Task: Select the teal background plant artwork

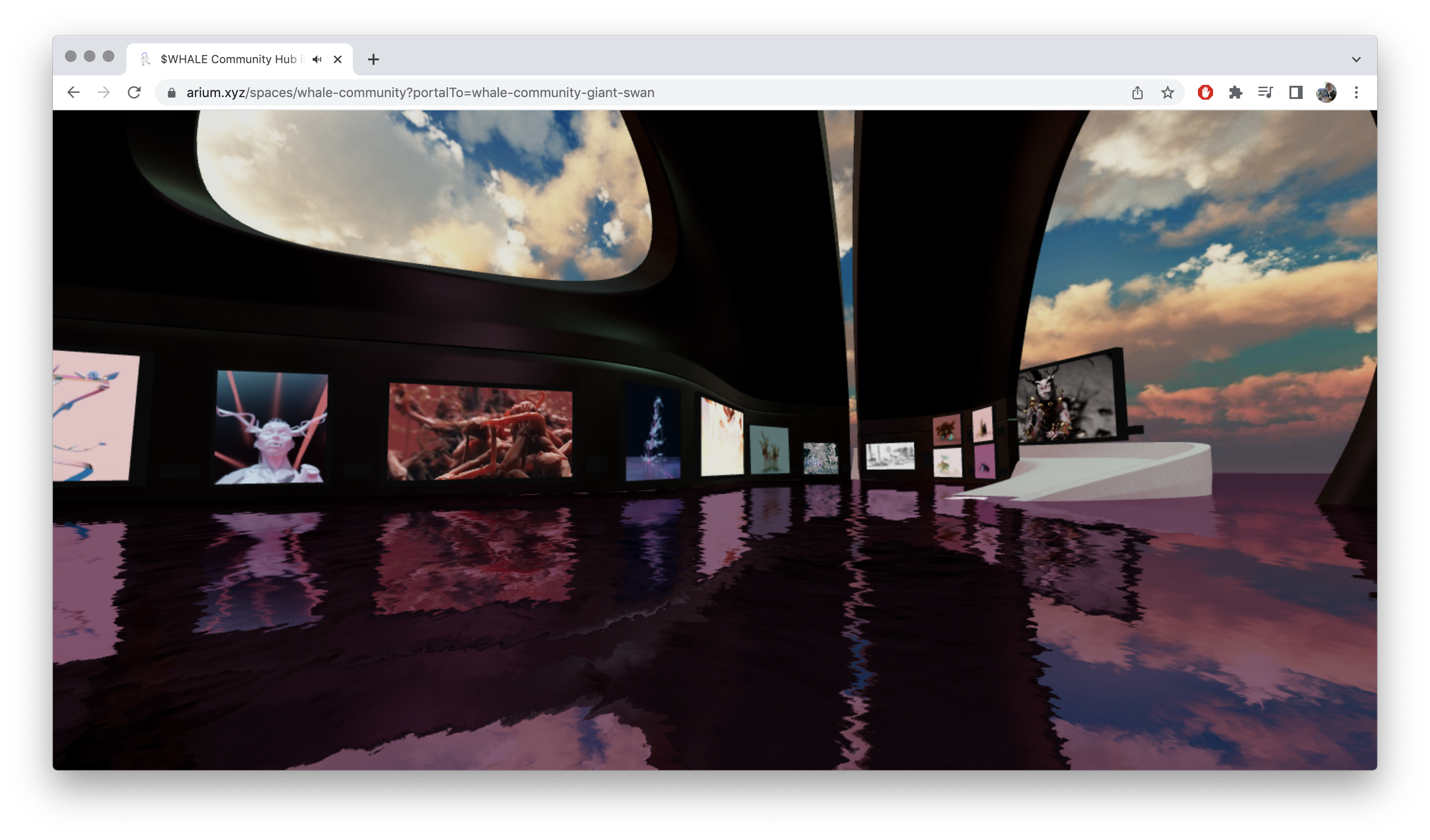Action: tap(770, 449)
